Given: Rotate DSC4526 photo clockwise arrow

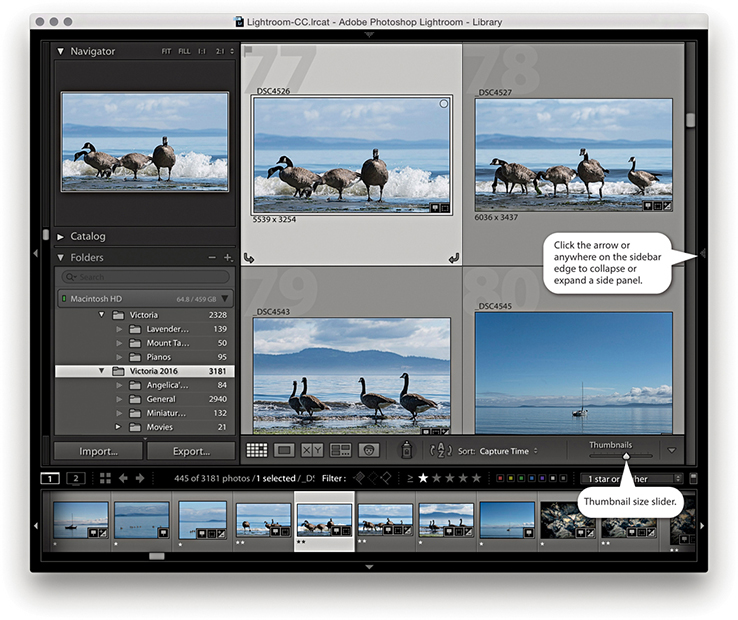Looking at the screenshot, I should point(453,258).
